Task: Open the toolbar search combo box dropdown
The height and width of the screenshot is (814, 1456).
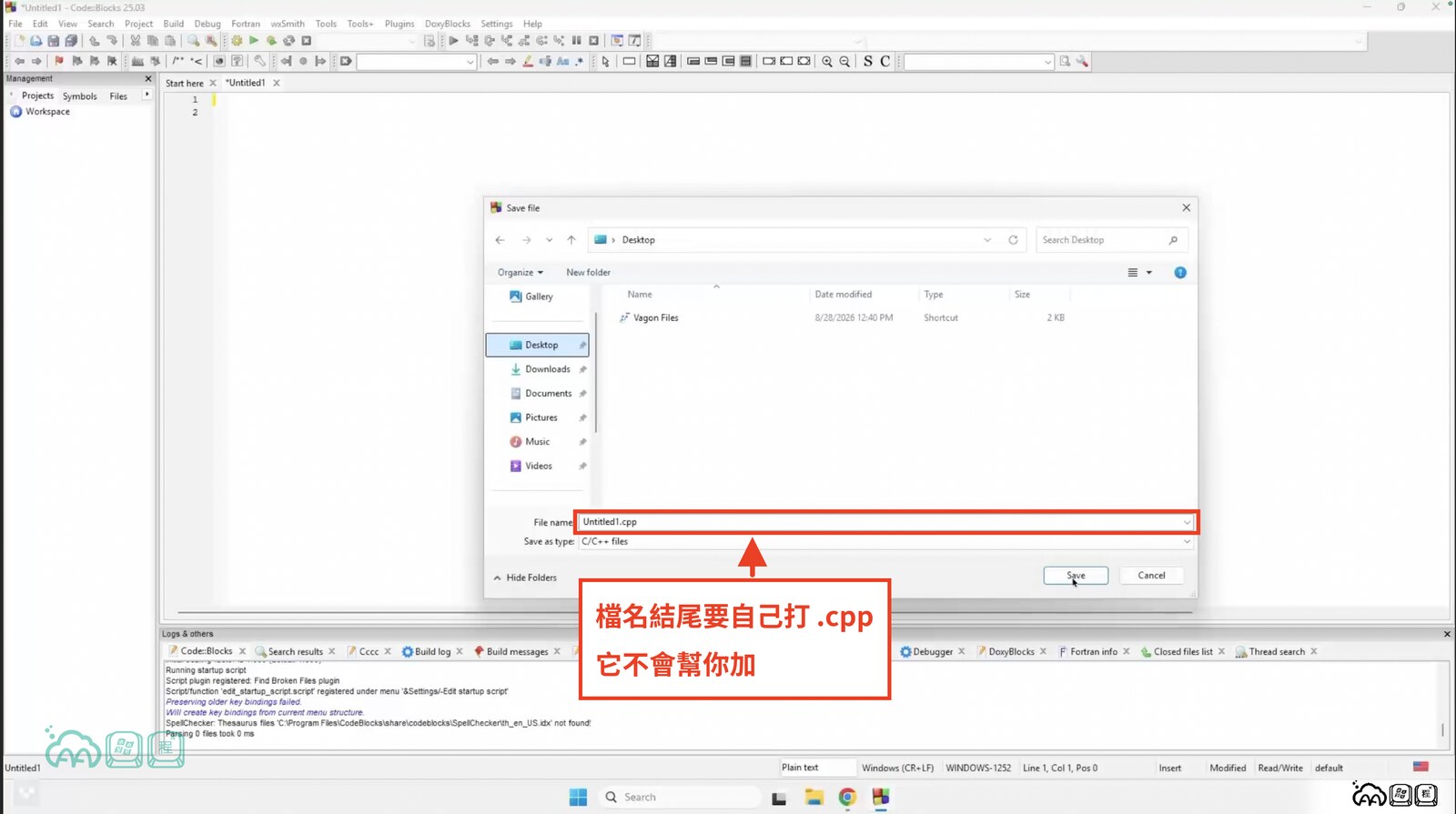Action: [470, 62]
